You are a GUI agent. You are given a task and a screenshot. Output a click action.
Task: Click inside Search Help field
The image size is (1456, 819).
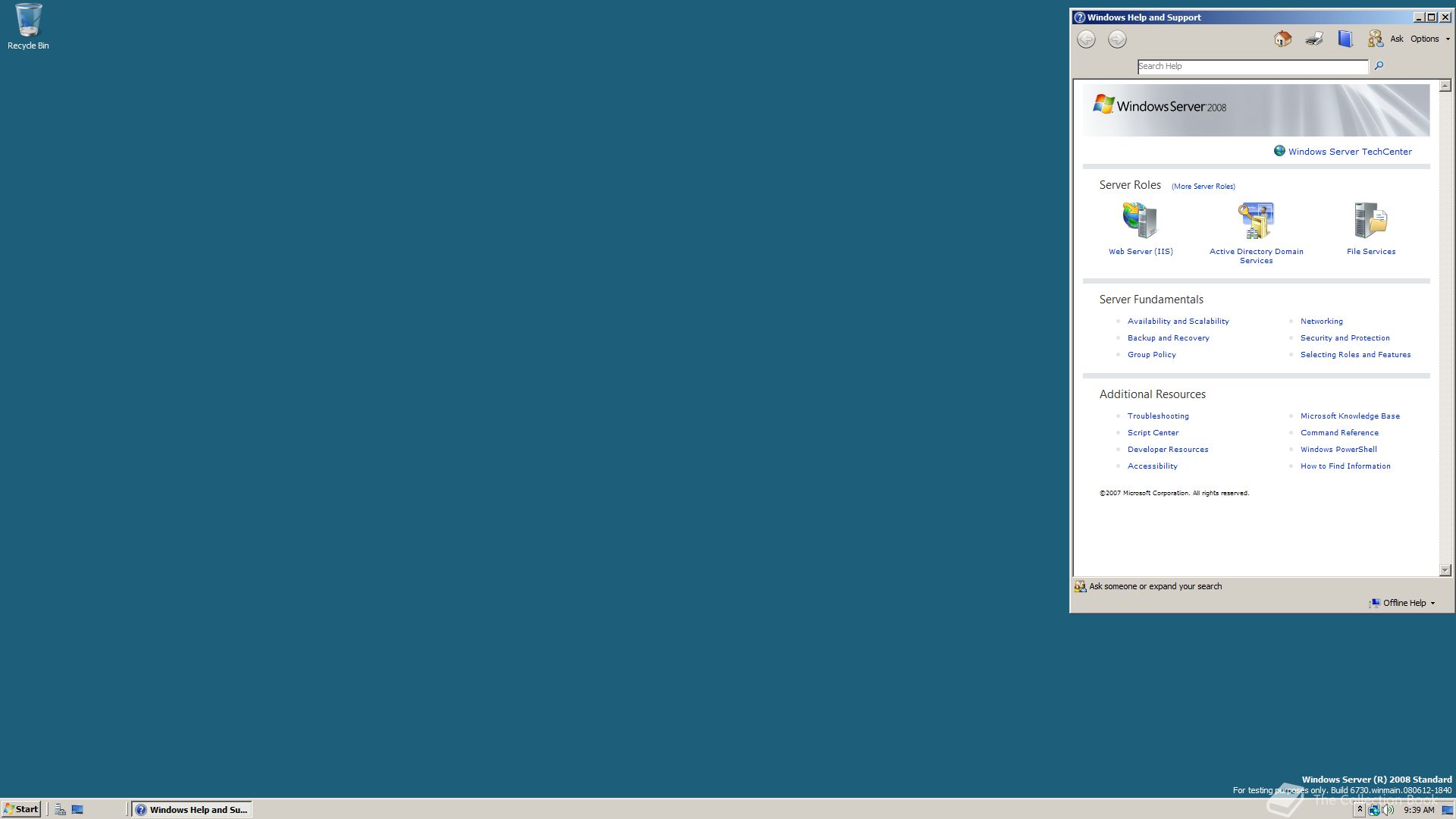(x=1253, y=67)
